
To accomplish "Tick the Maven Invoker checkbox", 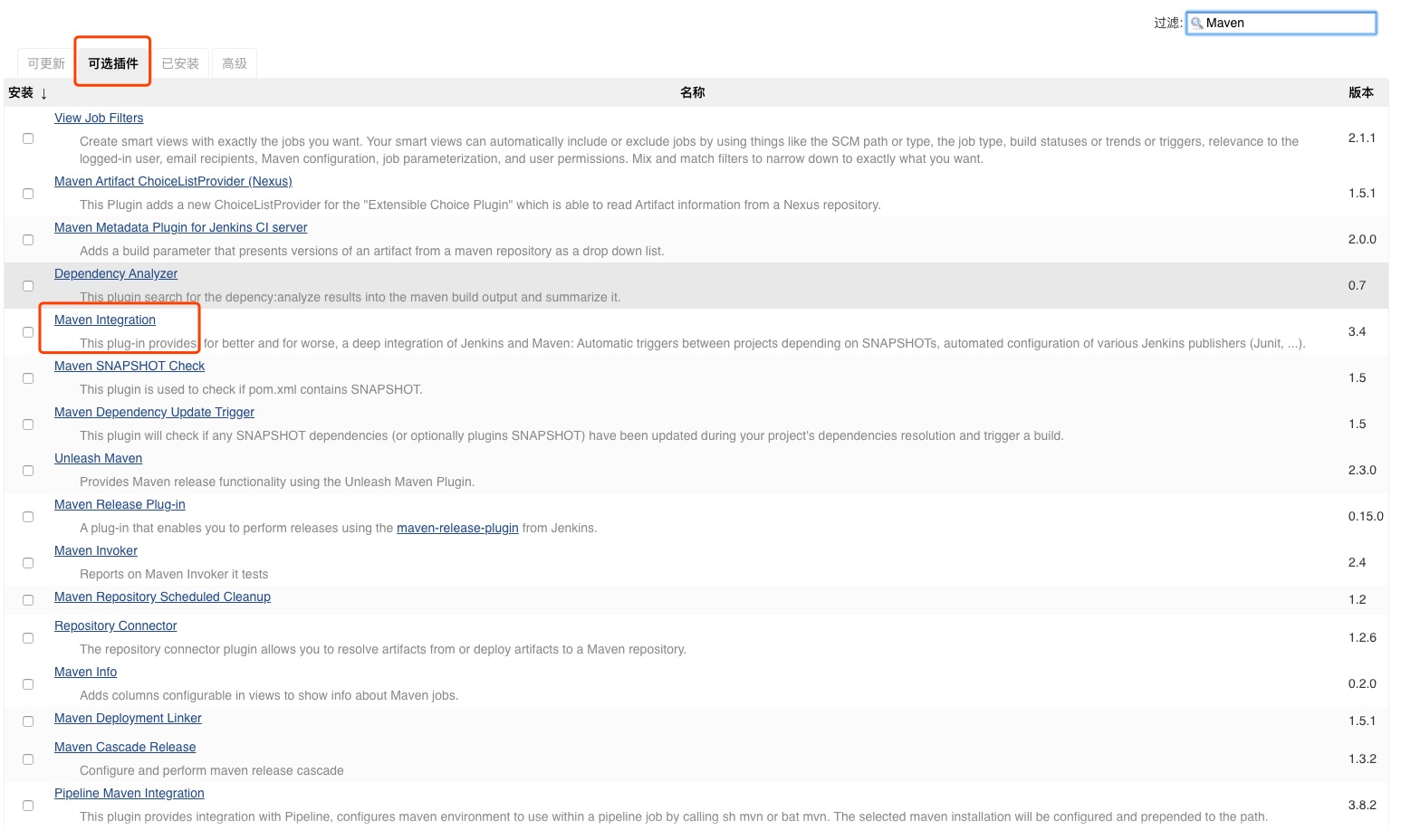I will pos(28,563).
